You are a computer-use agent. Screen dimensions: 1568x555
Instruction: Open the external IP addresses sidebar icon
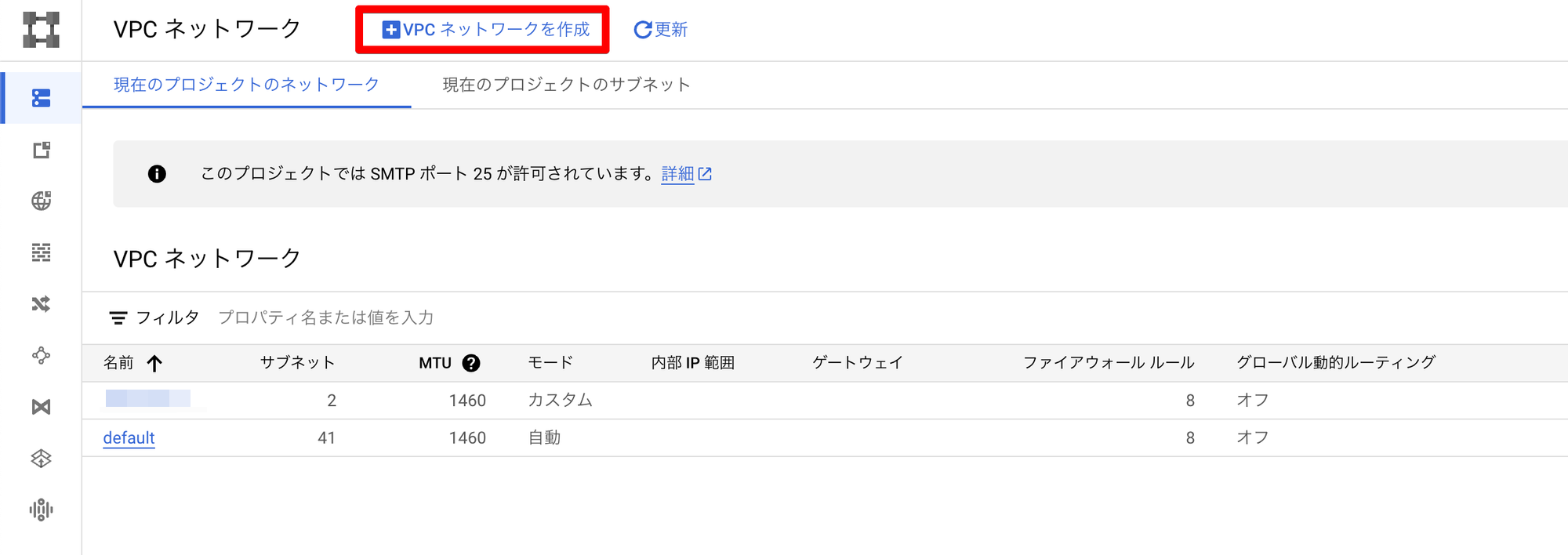tap(41, 150)
